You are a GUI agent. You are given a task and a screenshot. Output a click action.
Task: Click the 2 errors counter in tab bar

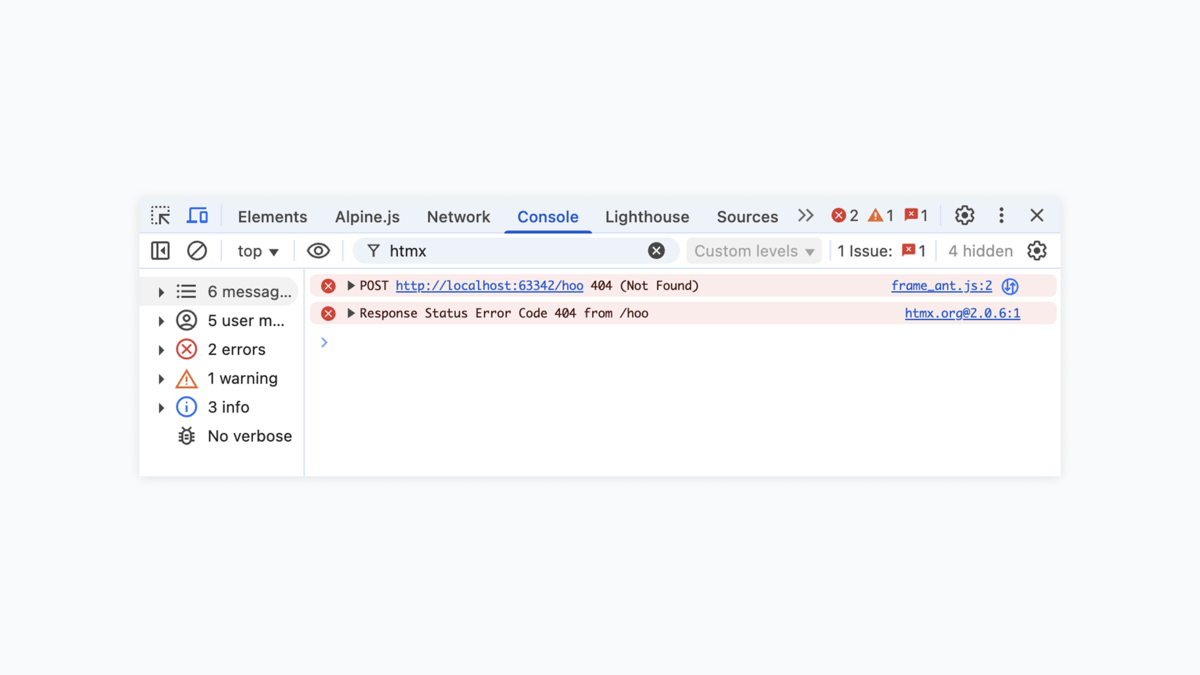(845, 216)
